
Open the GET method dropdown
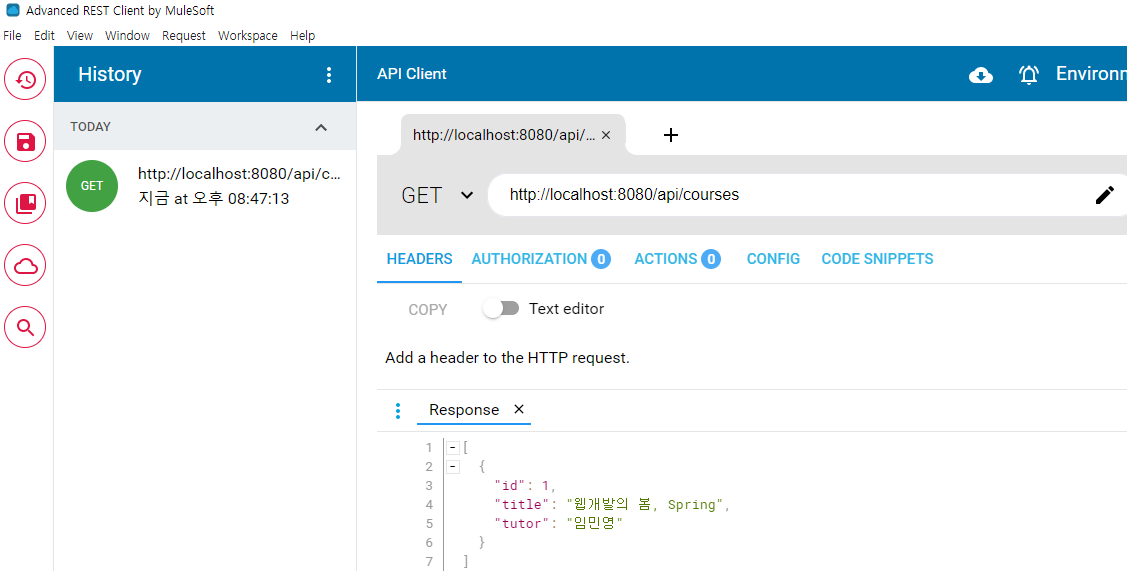coord(437,195)
